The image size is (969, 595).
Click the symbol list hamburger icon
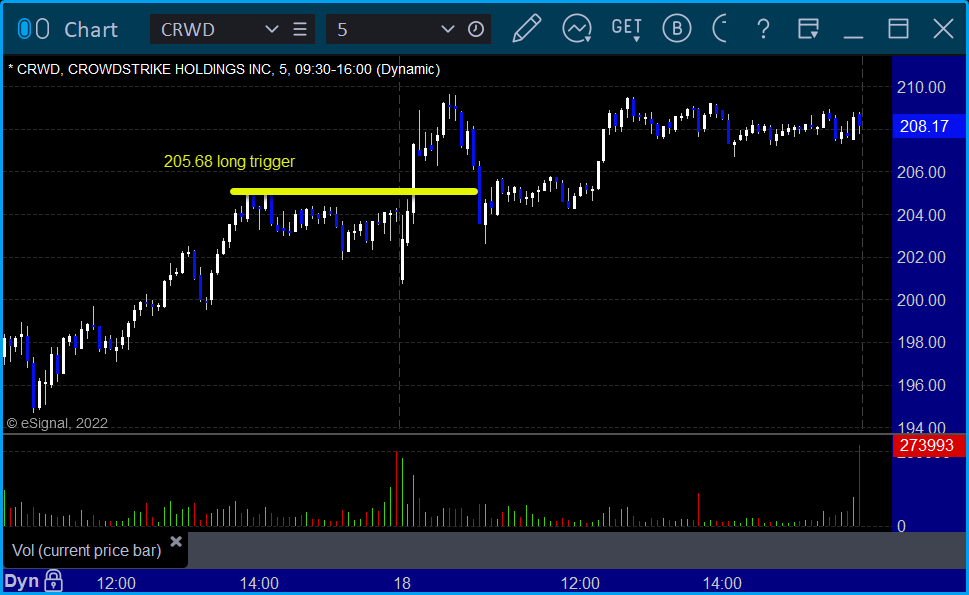300,29
